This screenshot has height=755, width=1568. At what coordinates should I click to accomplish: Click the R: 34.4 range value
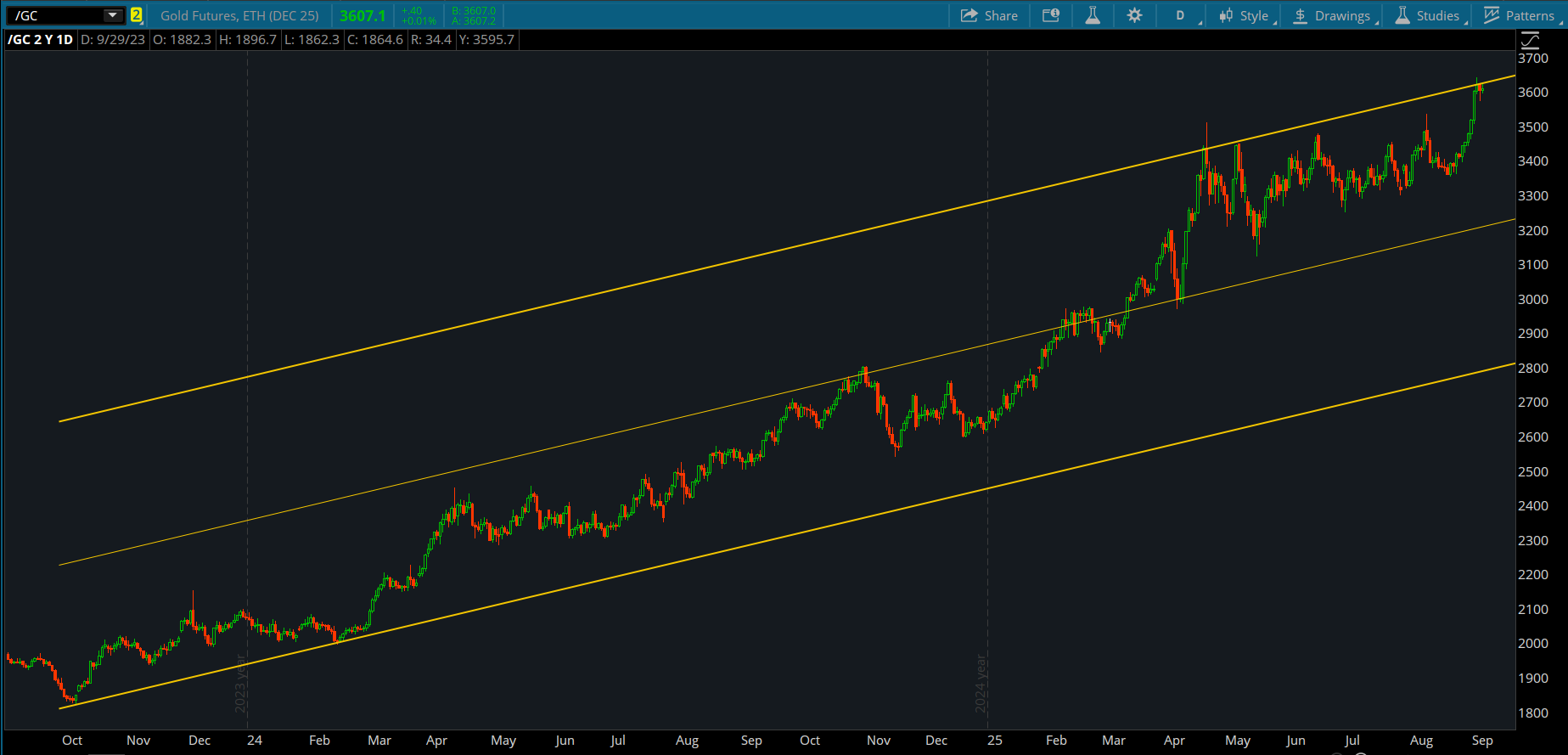431,39
